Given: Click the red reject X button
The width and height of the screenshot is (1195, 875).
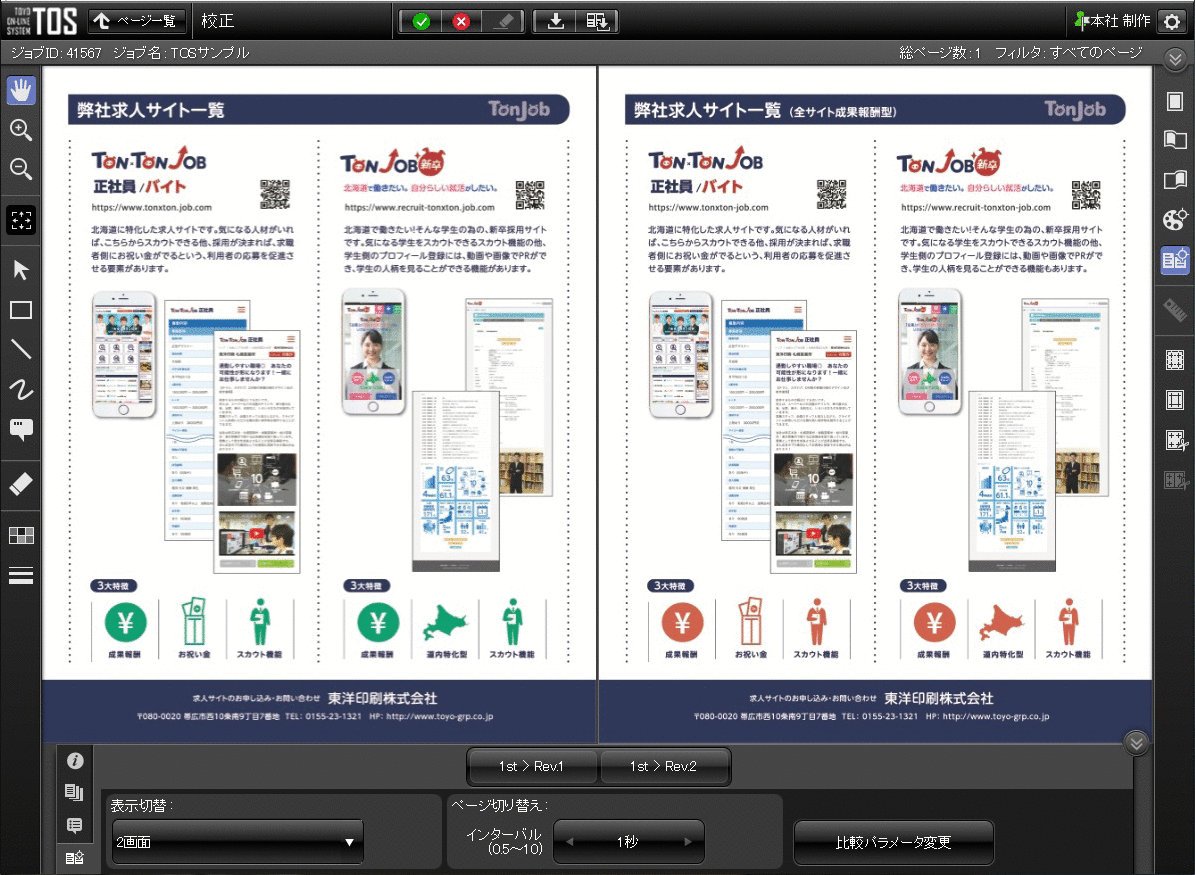Looking at the screenshot, I should coord(461,21).
